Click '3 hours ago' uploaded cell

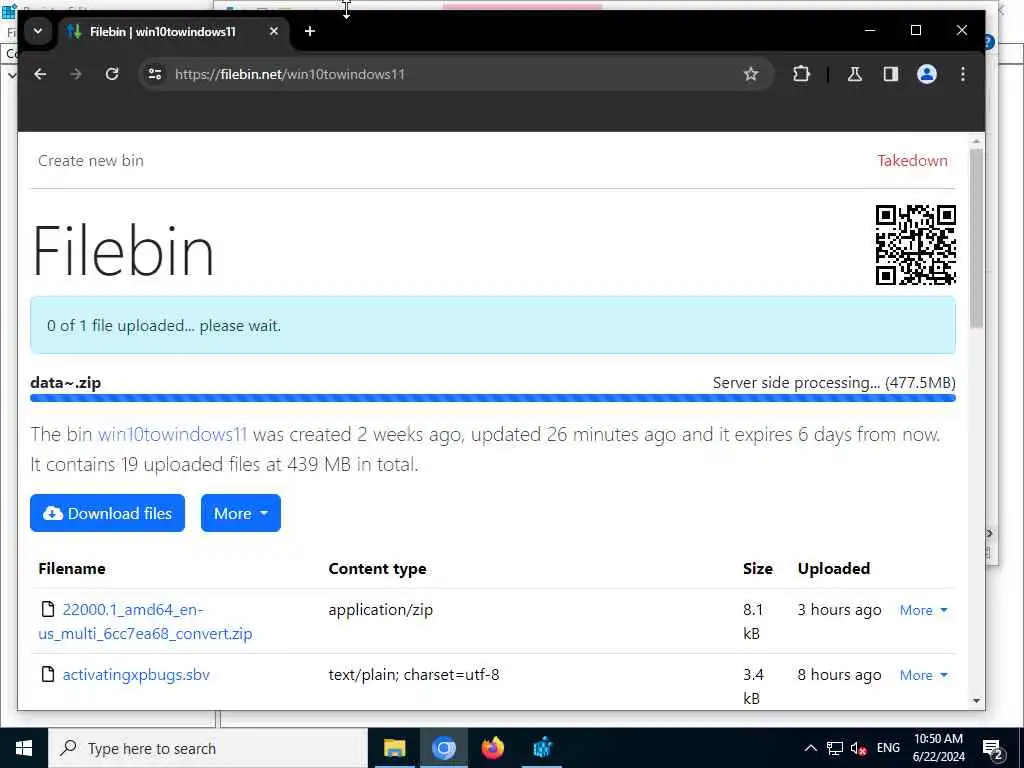[x=839, y=610]
